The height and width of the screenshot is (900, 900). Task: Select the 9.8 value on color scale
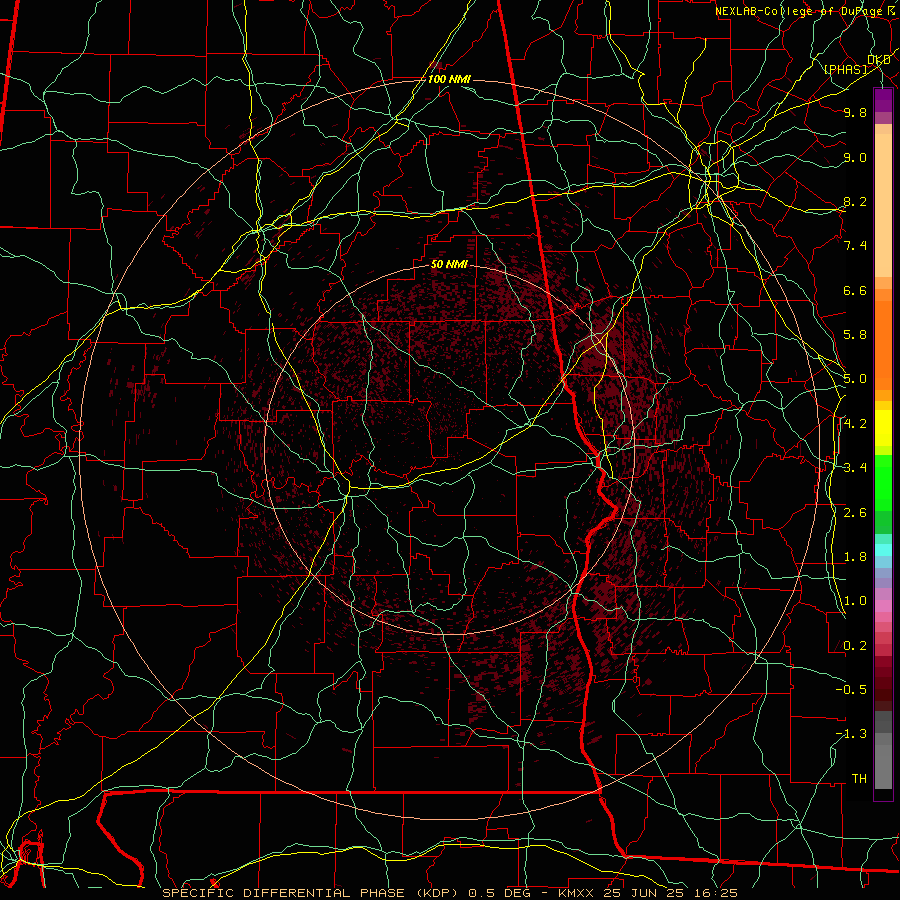pos(855,112)
